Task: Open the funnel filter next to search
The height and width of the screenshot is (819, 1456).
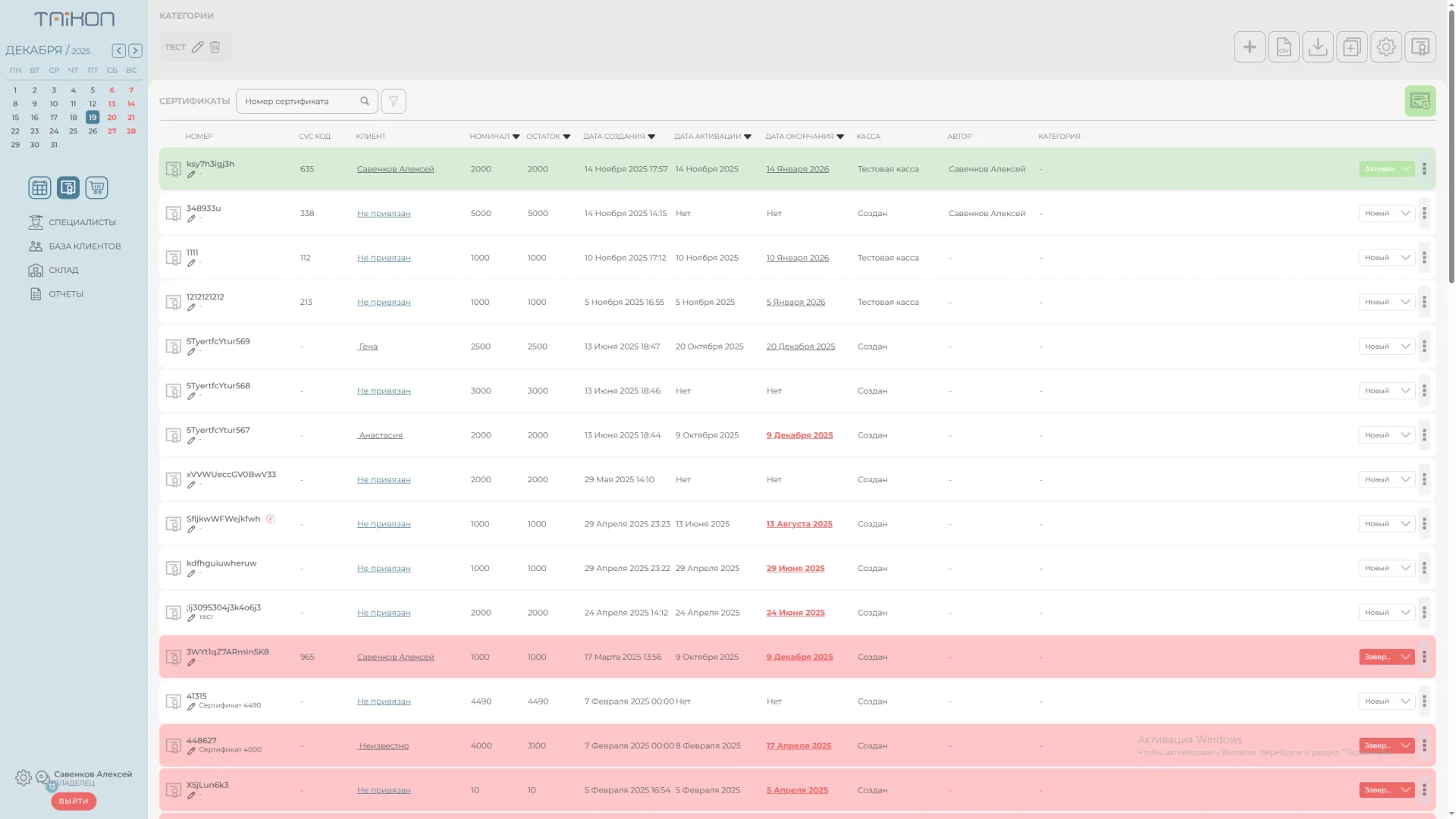Action: 393,101
